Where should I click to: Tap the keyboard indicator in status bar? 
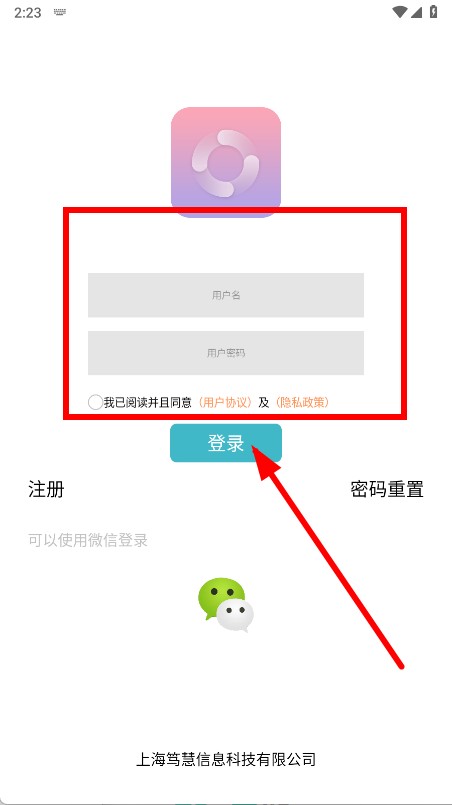(61, 12)
